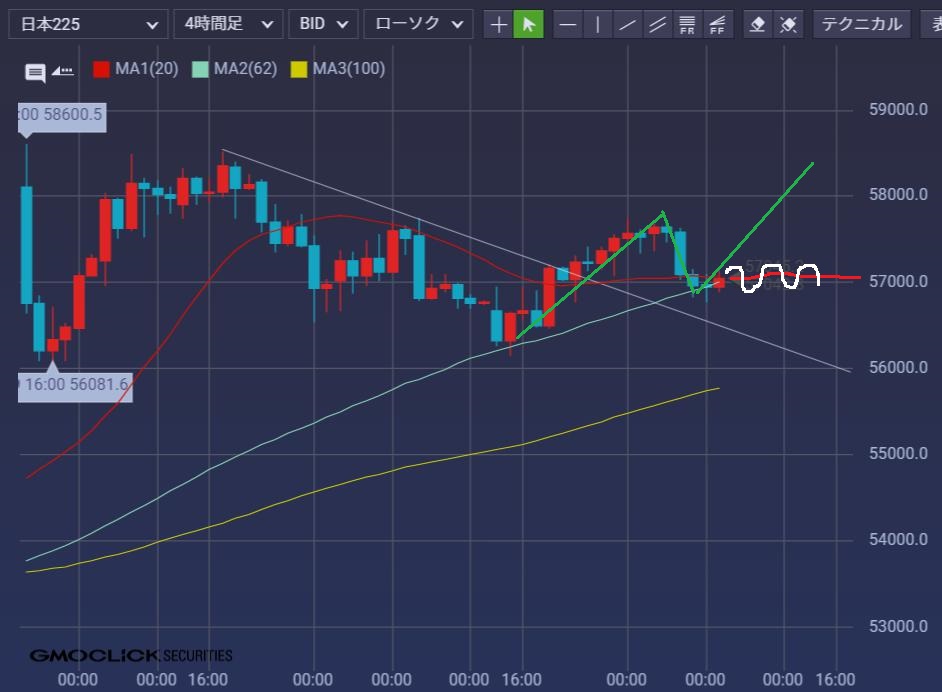Image resolution: width=942 pixels, height=692 pixels.
Task: Pick the Fibonacci retracement FR tool
Action: coord(687,24)
